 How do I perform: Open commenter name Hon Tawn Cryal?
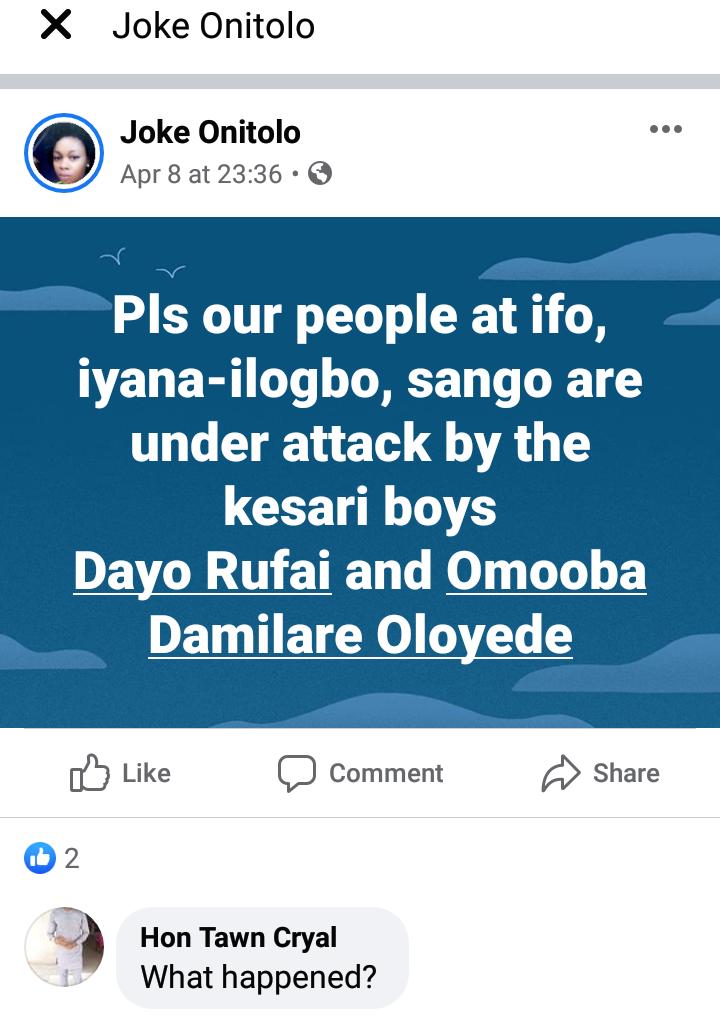point(238,937)
